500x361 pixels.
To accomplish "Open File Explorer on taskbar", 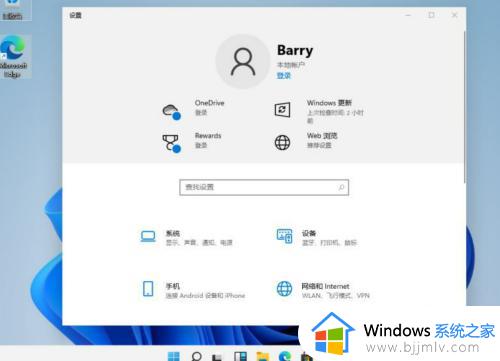I will coord(263,357).
